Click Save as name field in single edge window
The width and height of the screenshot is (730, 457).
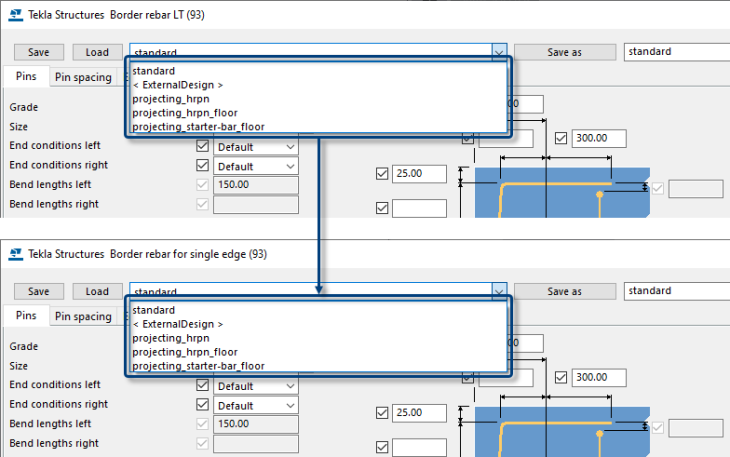click(x=677, y=291)
